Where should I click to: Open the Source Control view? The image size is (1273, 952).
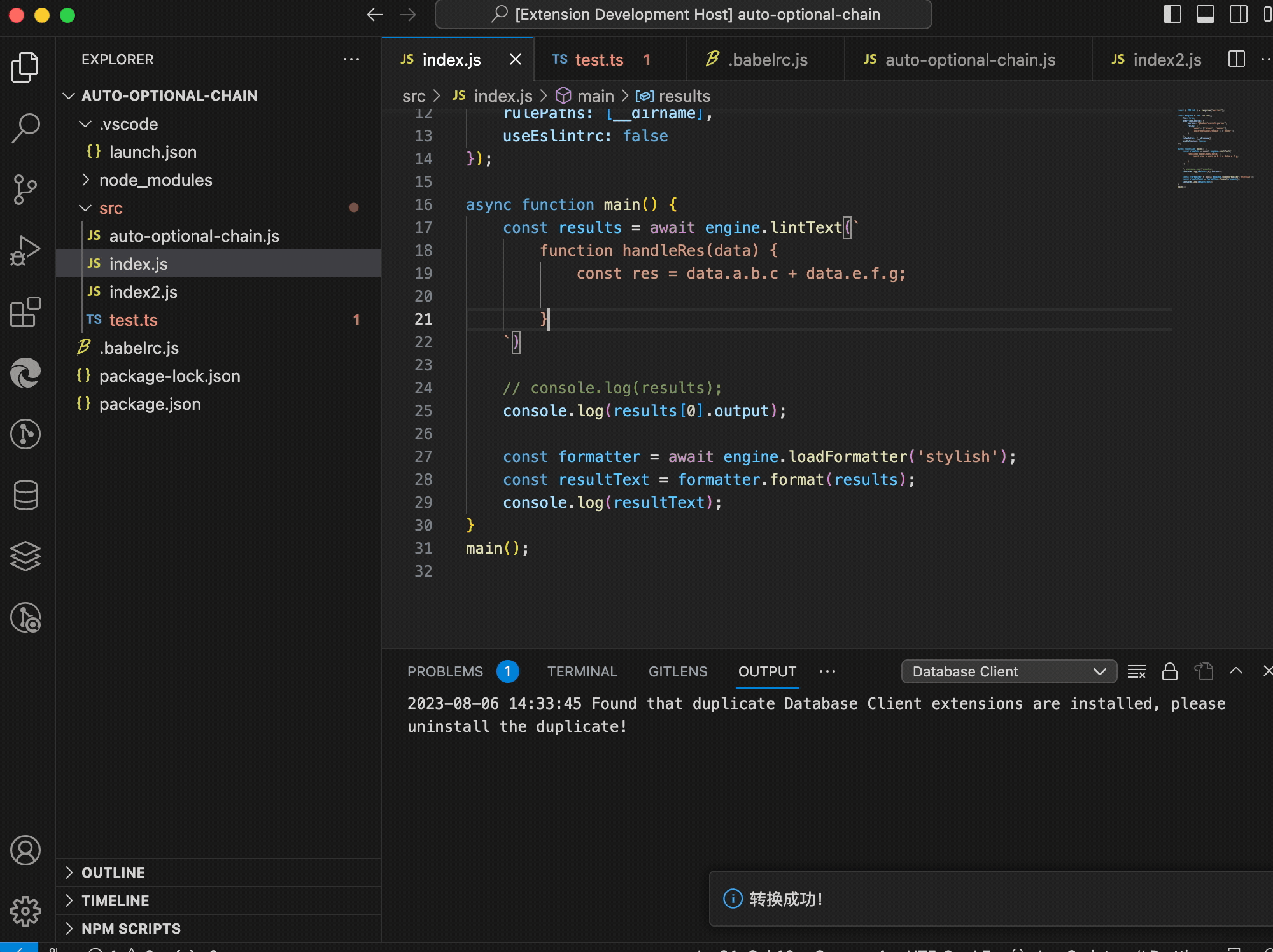[25, 189]
